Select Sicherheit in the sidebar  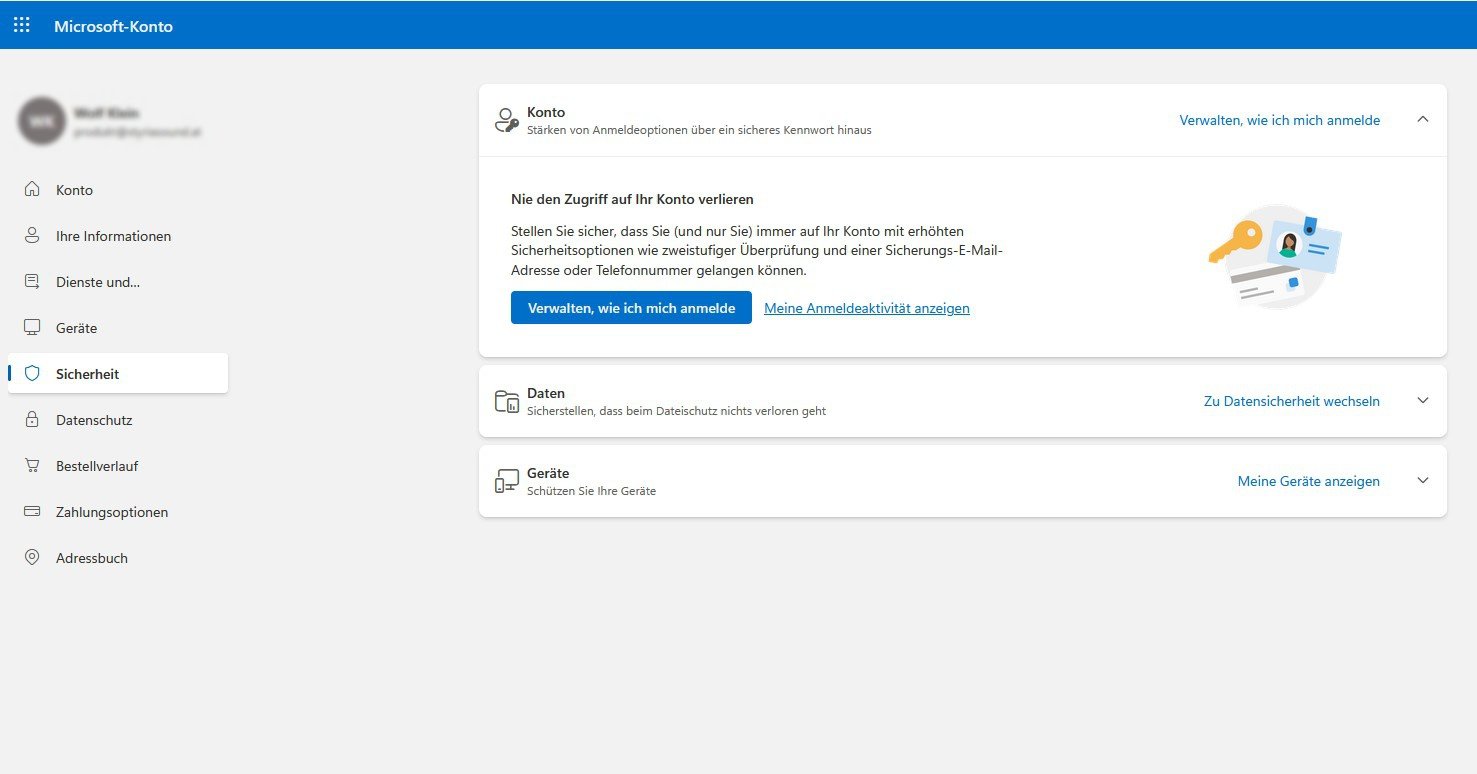click(x=118, y=373)
